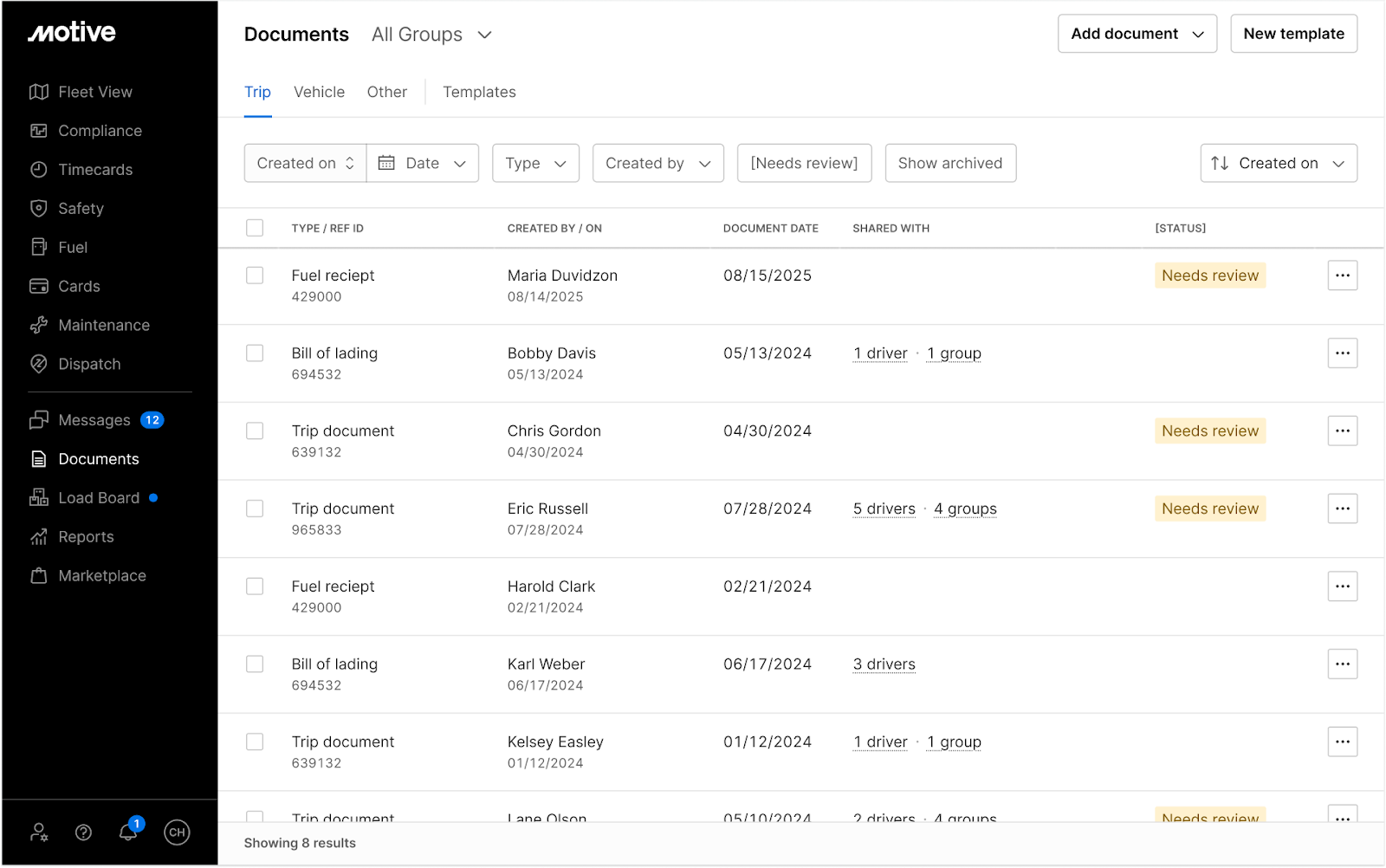Open notifications bell icon
This screenshot has height=868, width=1386.
[128, 832]
